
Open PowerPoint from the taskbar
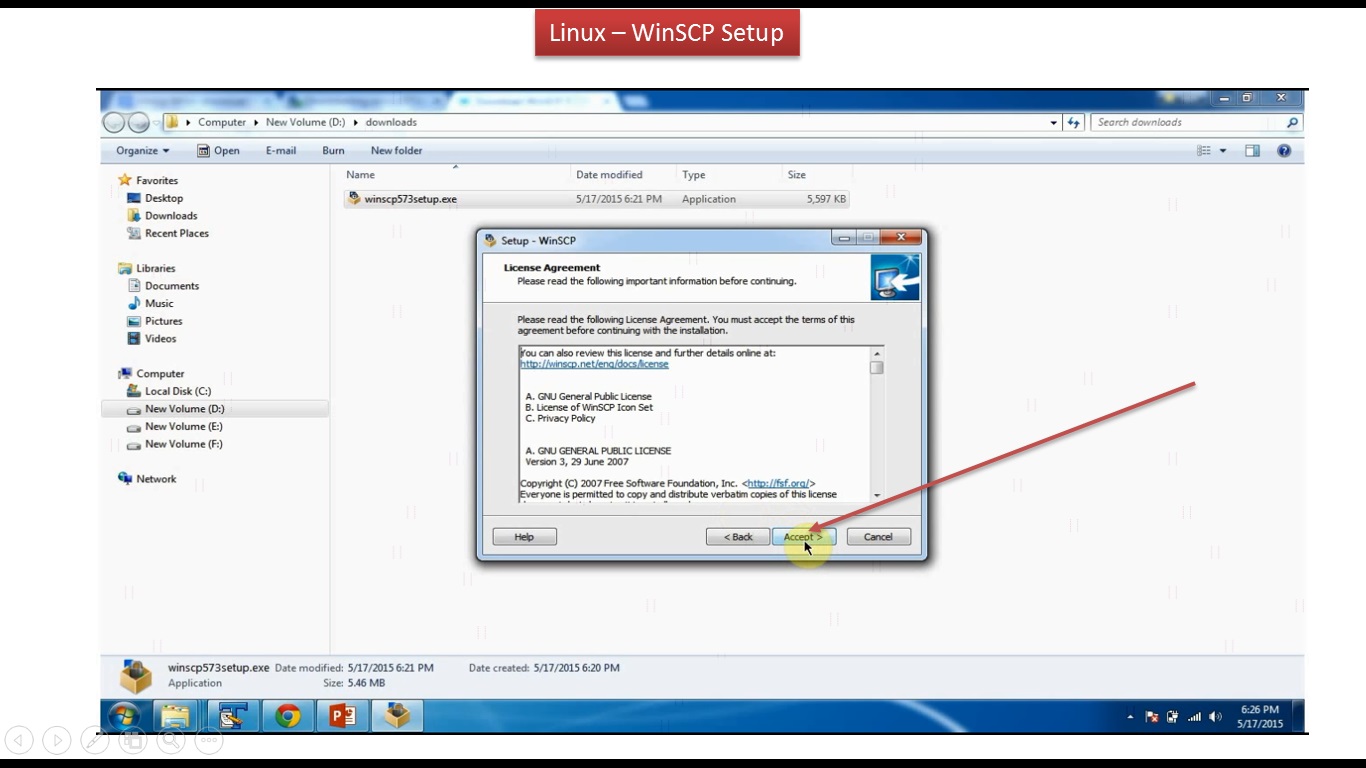click(343, 716)
